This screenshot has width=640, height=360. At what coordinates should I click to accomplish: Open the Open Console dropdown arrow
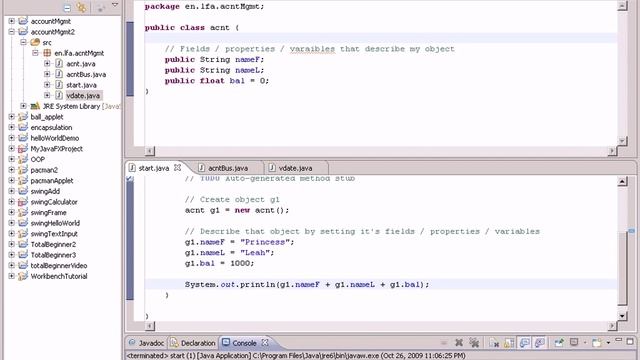[608, 343]
